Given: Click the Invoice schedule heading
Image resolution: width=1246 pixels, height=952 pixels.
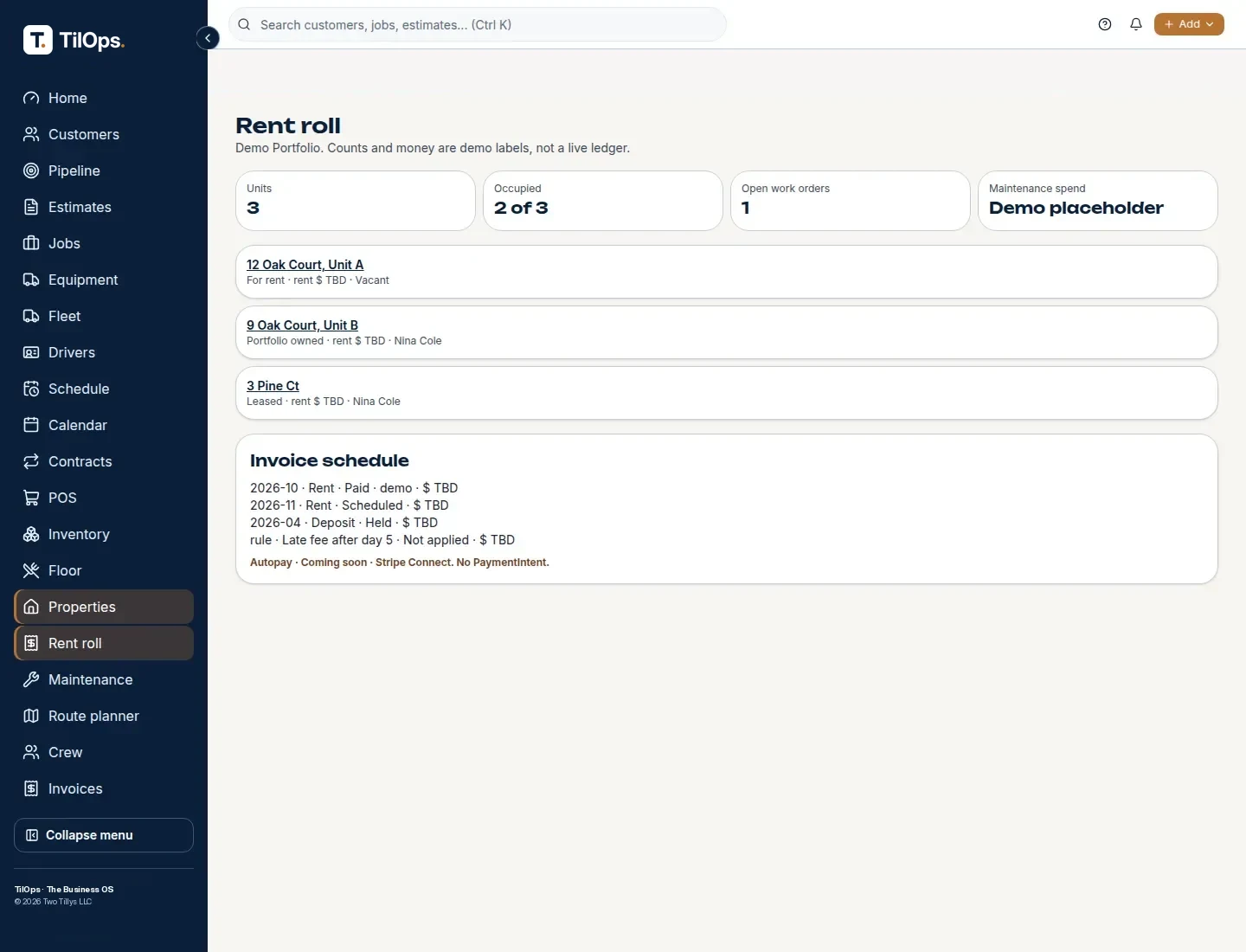Looking at the screenshot, I should pyautogui.click(x=330, y=460).
